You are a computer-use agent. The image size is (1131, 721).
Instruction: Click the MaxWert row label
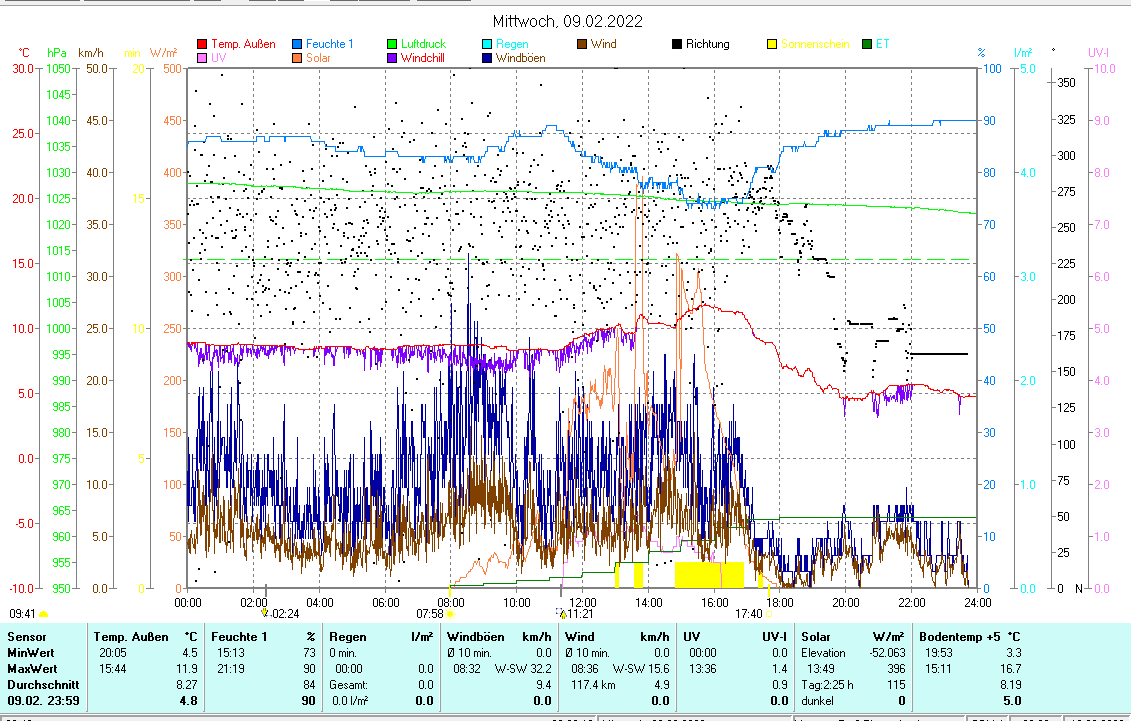pos(31,668)
